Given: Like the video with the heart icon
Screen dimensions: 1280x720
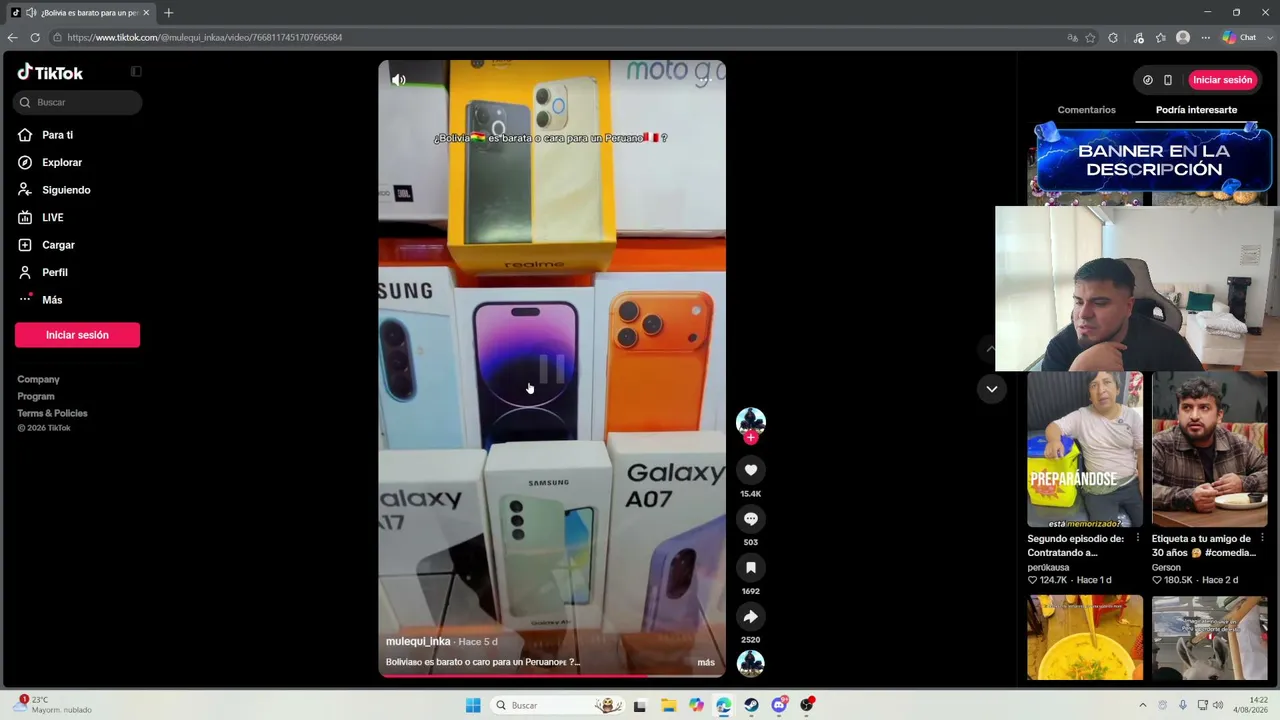Looking at the screenshot, I should 751,470.
